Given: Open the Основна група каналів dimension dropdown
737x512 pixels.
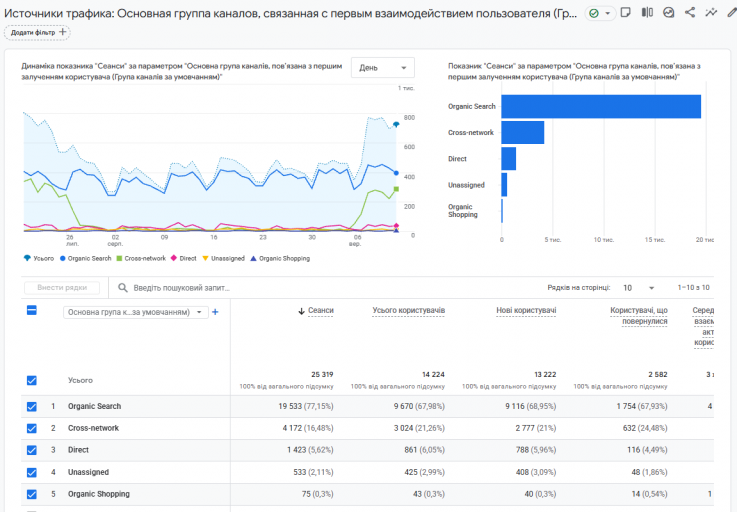Looking at the screenshot, I should pyautogui.click(x=135, y=312).
